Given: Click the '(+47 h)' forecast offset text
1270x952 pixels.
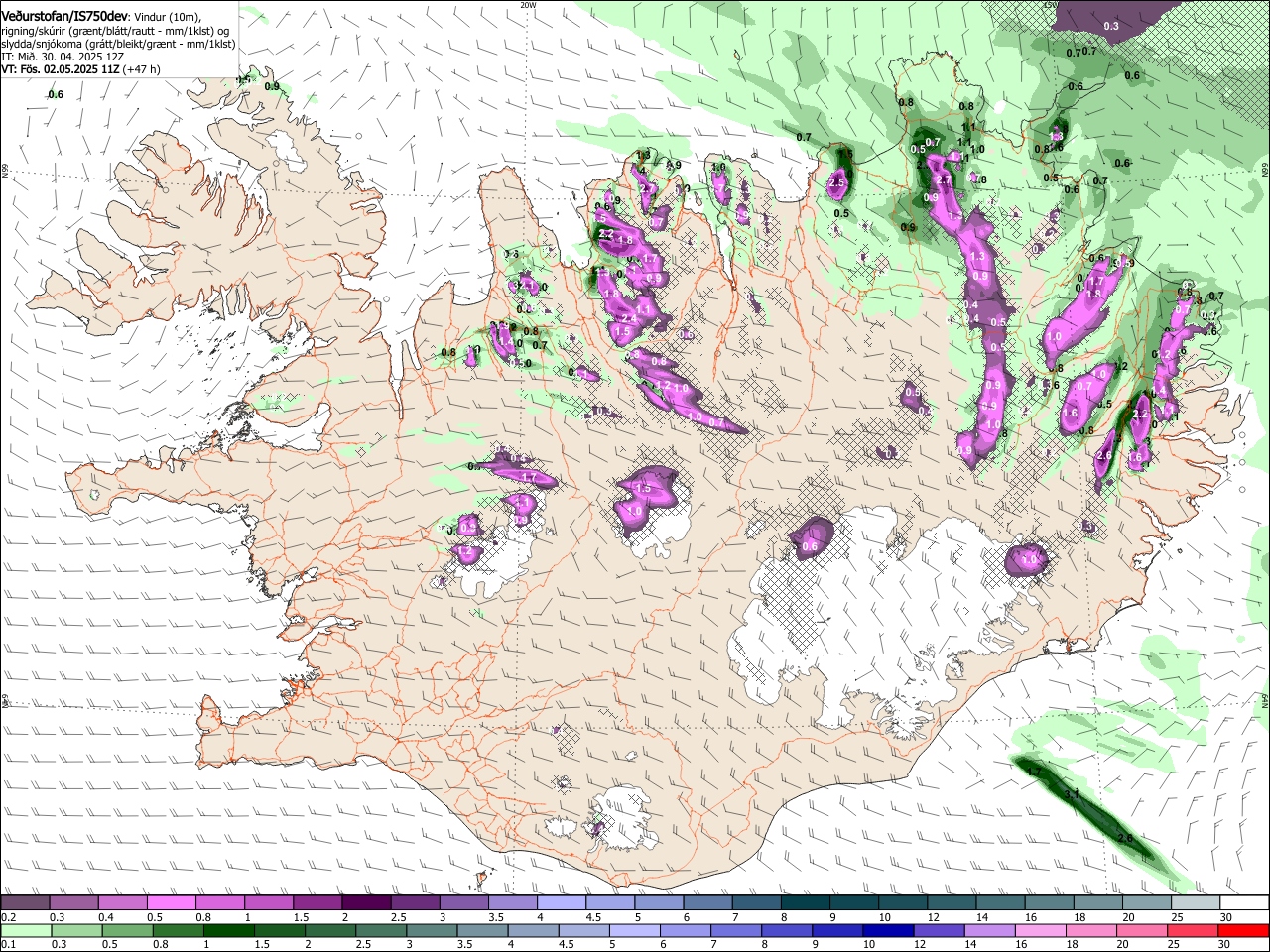Looking at the screenshot, I should 141,69.
